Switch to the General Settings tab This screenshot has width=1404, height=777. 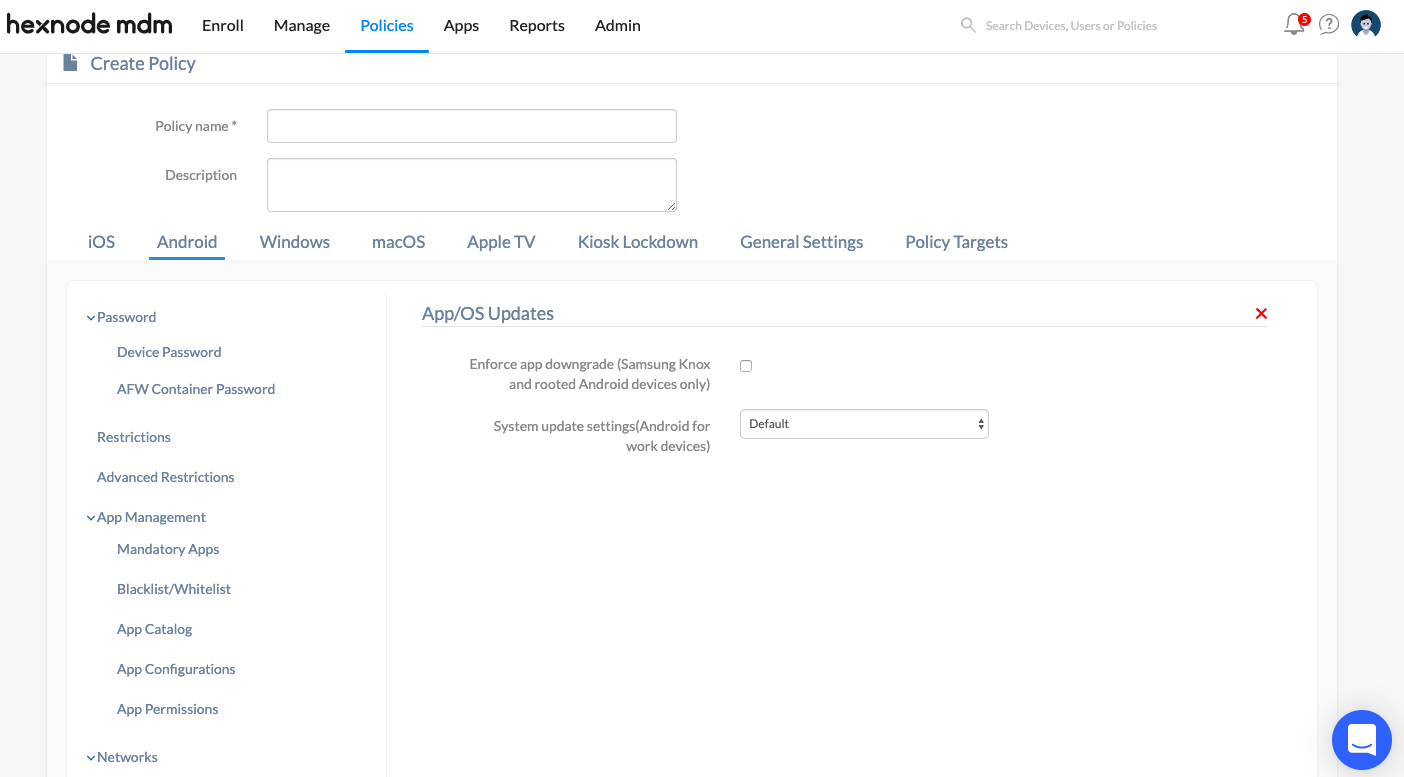[802, 242]
